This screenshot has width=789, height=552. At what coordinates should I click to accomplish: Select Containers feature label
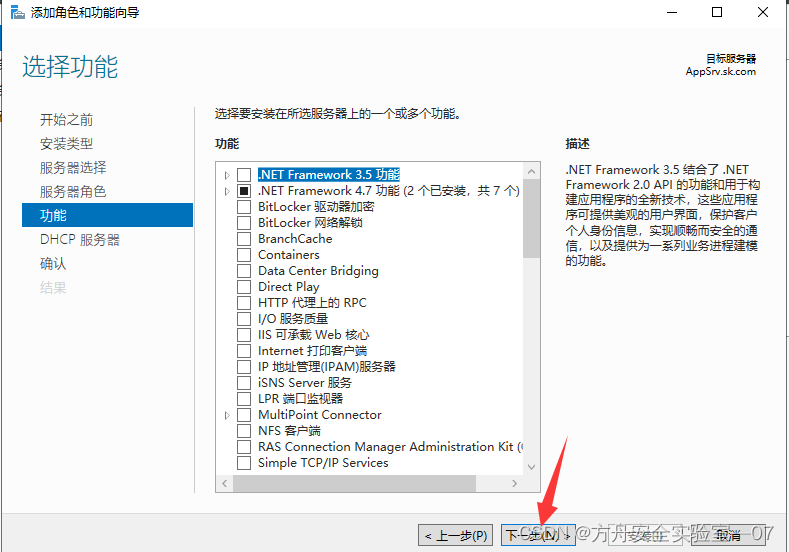coord(289,255)
